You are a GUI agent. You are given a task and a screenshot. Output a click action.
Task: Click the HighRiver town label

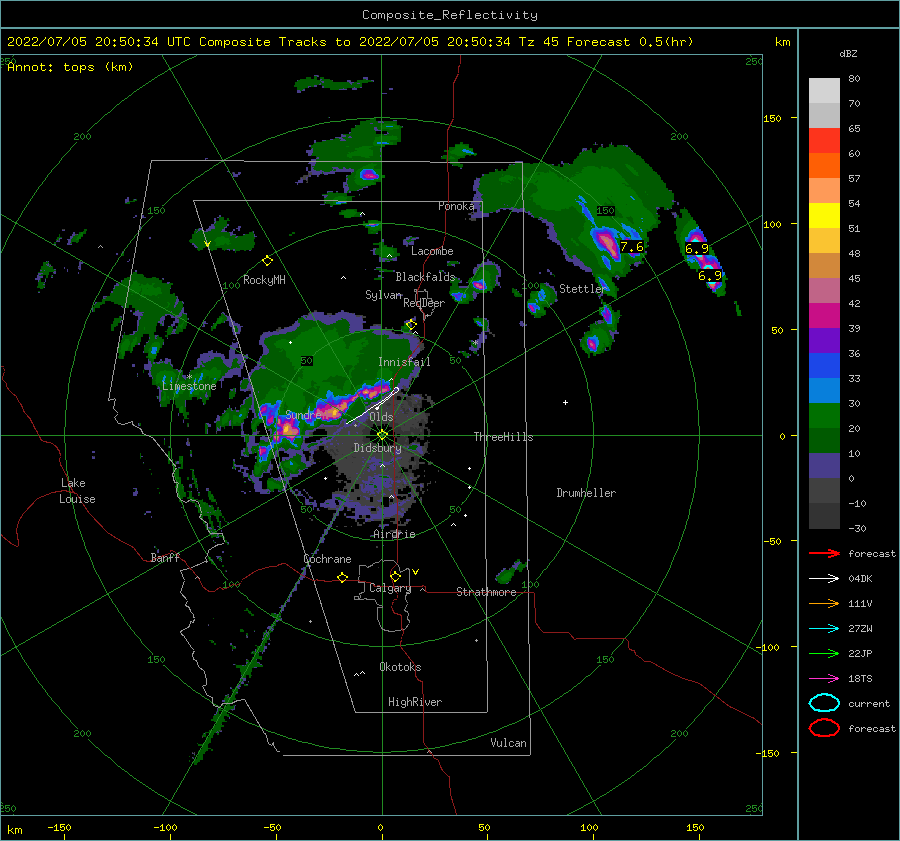coord(415,703)
